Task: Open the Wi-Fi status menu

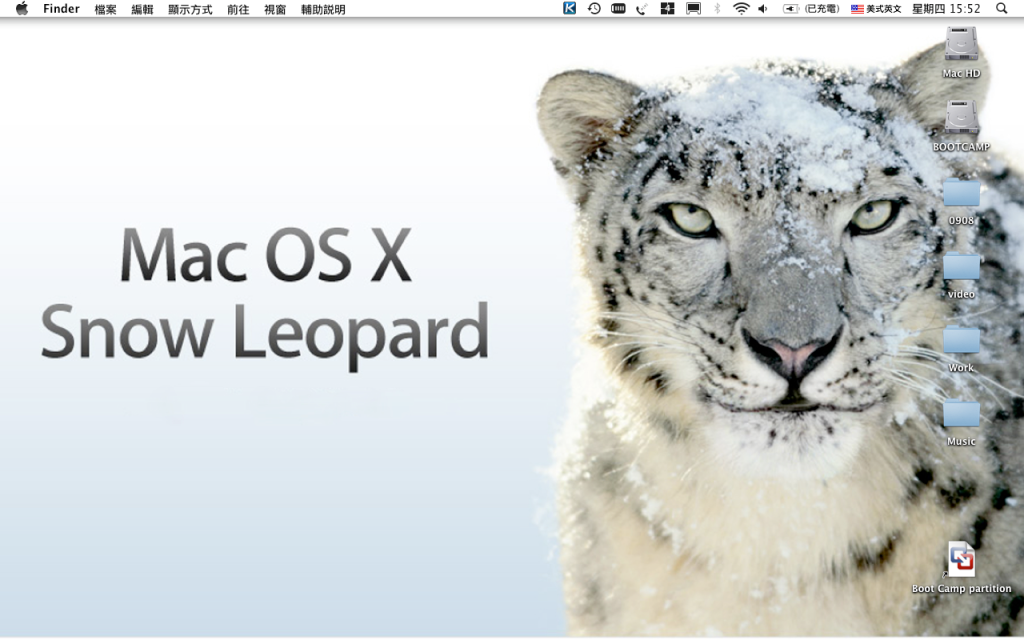Action: coord(741,8)
